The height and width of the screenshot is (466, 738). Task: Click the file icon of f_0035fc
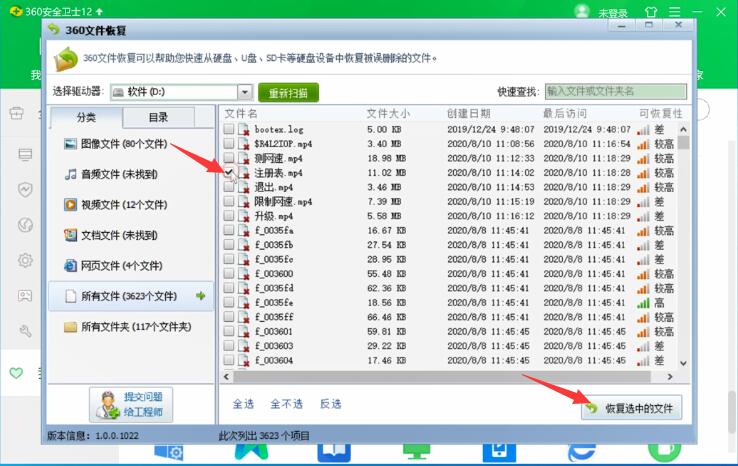click(244, 260)
